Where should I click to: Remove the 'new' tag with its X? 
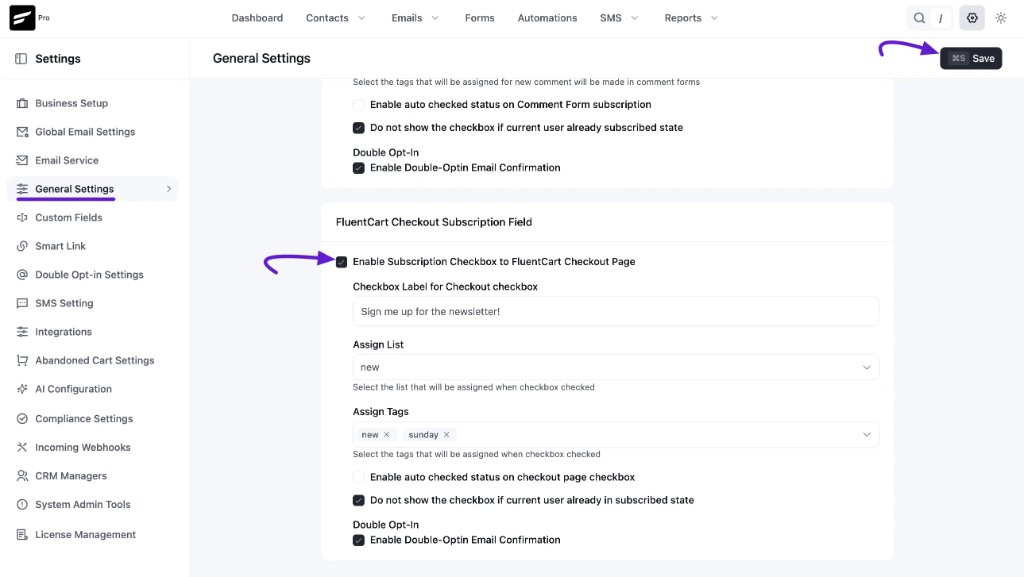coord(387,435)
